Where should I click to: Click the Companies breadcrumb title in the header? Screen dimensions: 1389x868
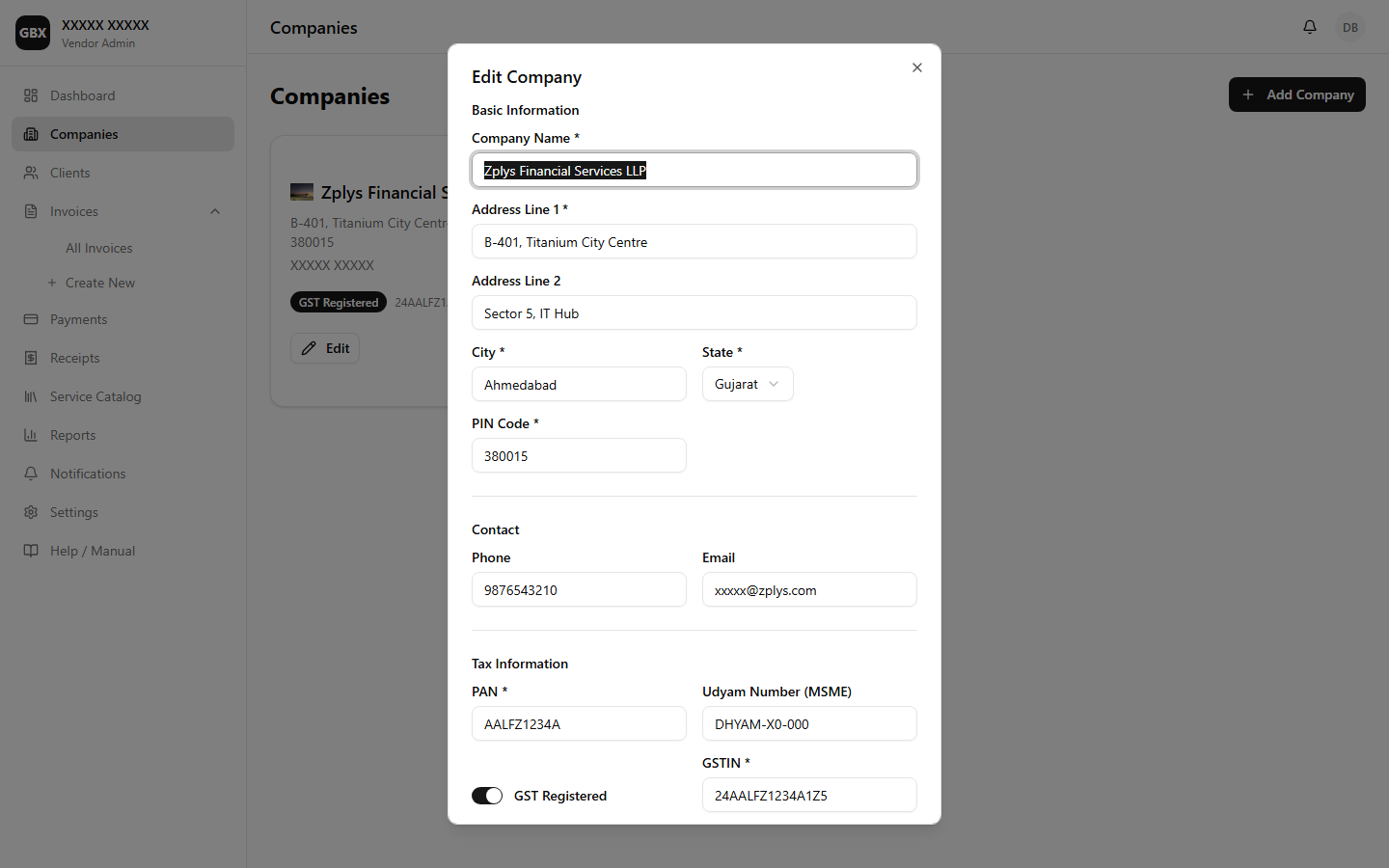[313, 28]
